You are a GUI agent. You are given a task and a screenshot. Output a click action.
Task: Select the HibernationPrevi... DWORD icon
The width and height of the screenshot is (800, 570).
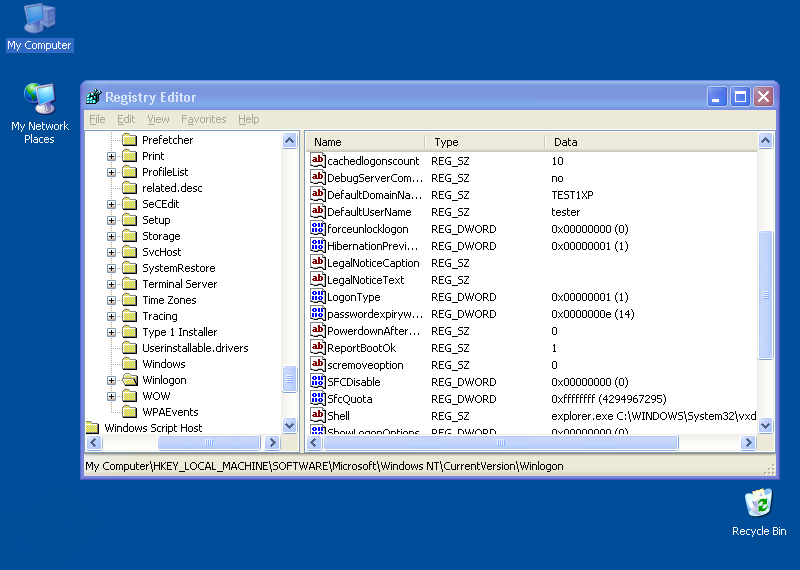point(317,245)
